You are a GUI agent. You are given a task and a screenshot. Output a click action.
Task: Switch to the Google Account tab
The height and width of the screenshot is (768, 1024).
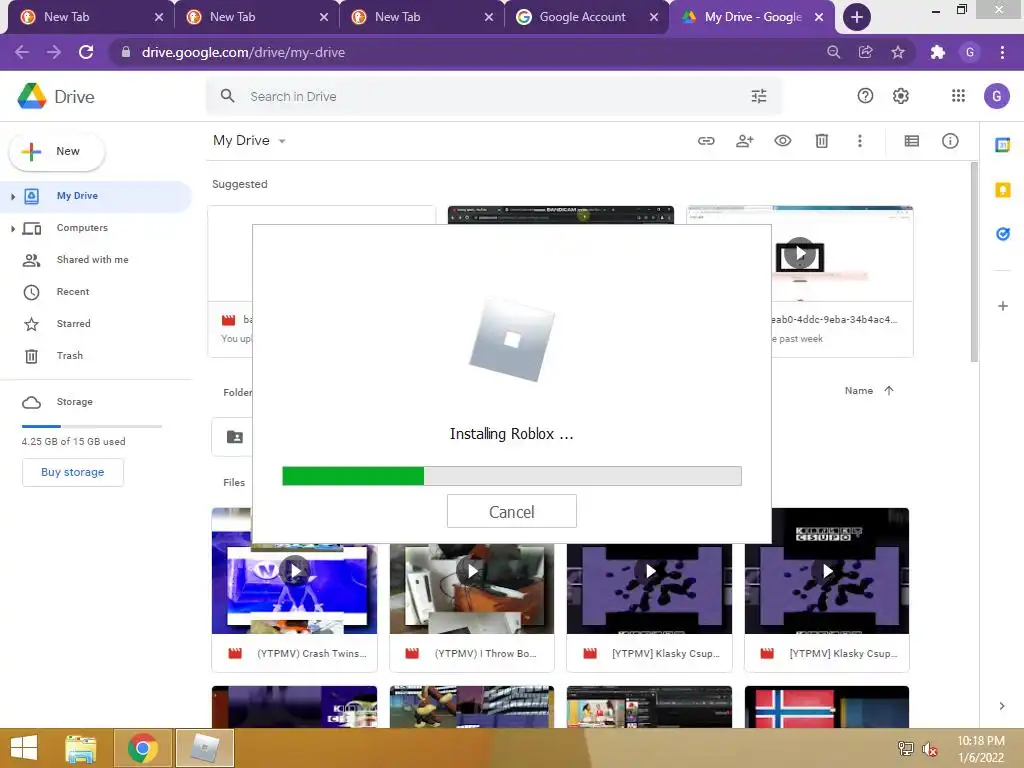[x=583, y=17]
